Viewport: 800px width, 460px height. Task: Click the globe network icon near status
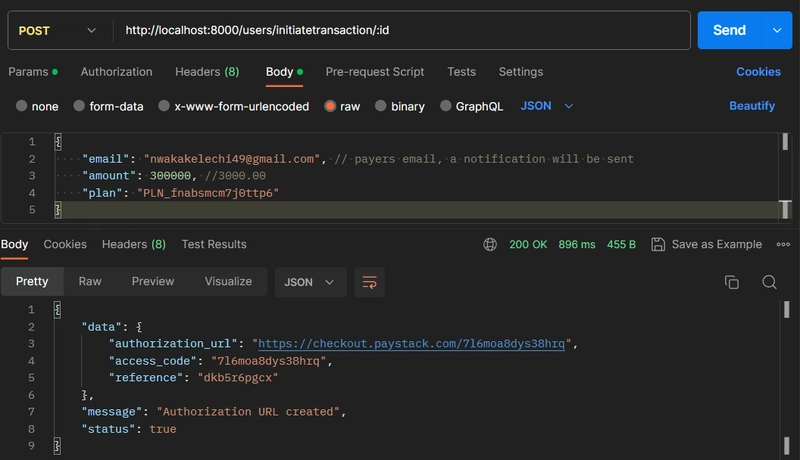[490, 244]
